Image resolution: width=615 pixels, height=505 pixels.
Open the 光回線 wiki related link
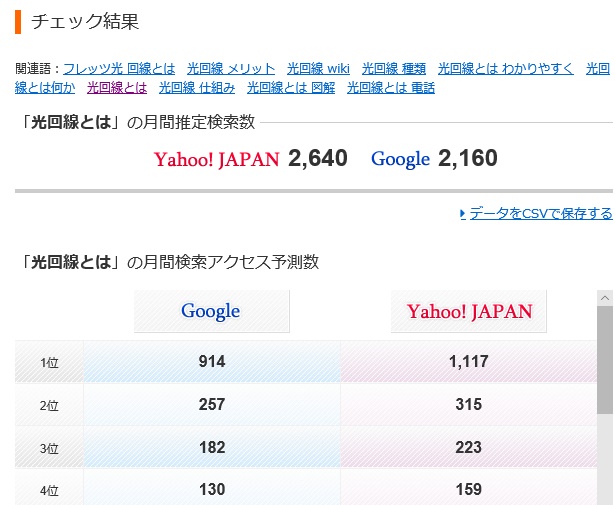click(x=318, y=69)
